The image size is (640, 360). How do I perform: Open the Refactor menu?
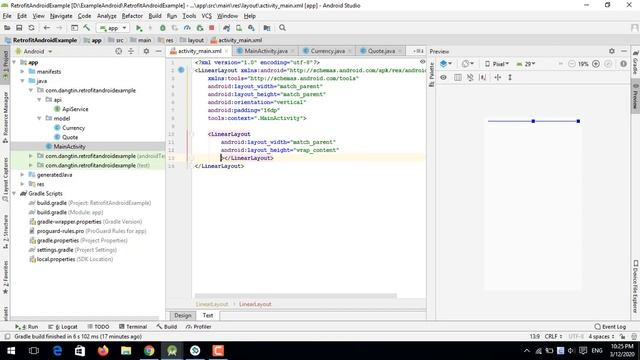132,16
